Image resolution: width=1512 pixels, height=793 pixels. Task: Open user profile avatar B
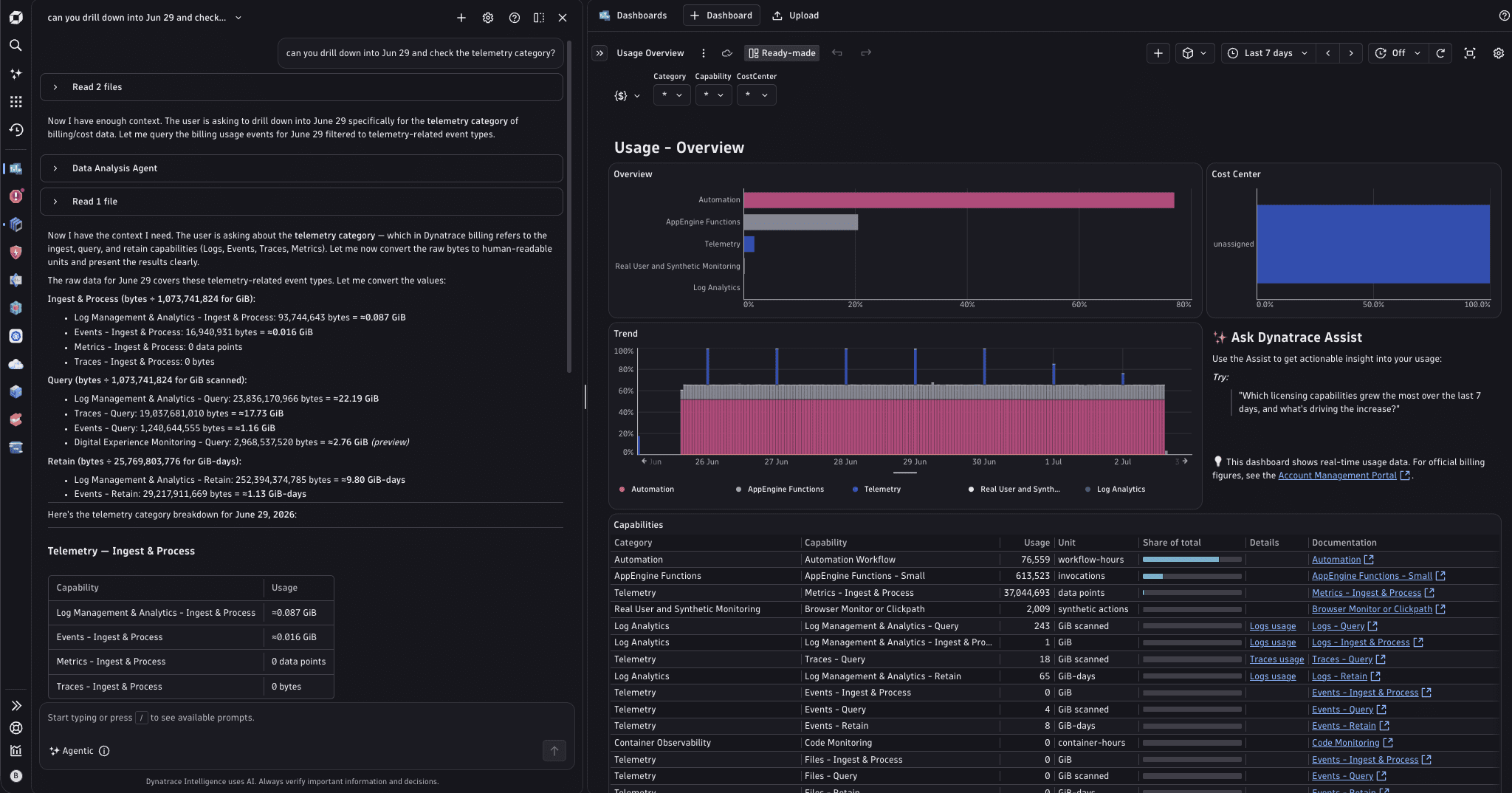(16, 776)
